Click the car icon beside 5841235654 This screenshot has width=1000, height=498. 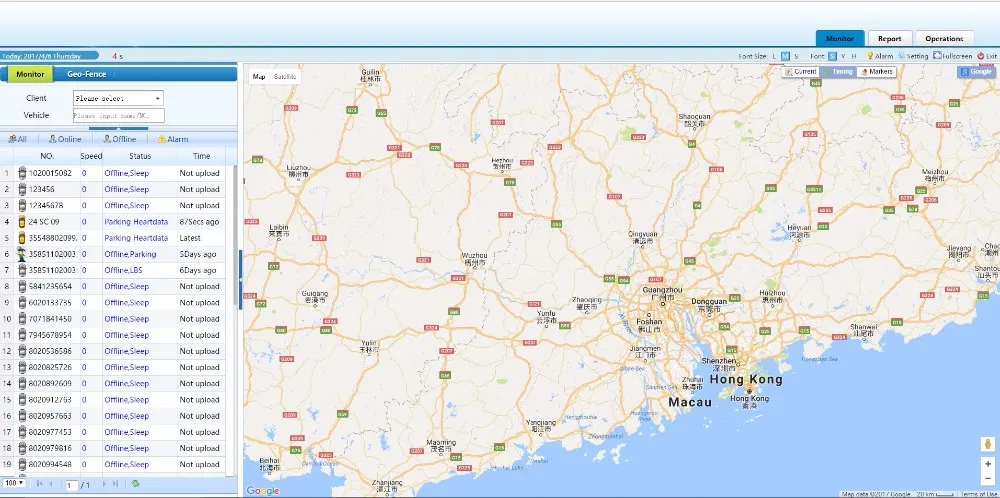pos(22,286)
